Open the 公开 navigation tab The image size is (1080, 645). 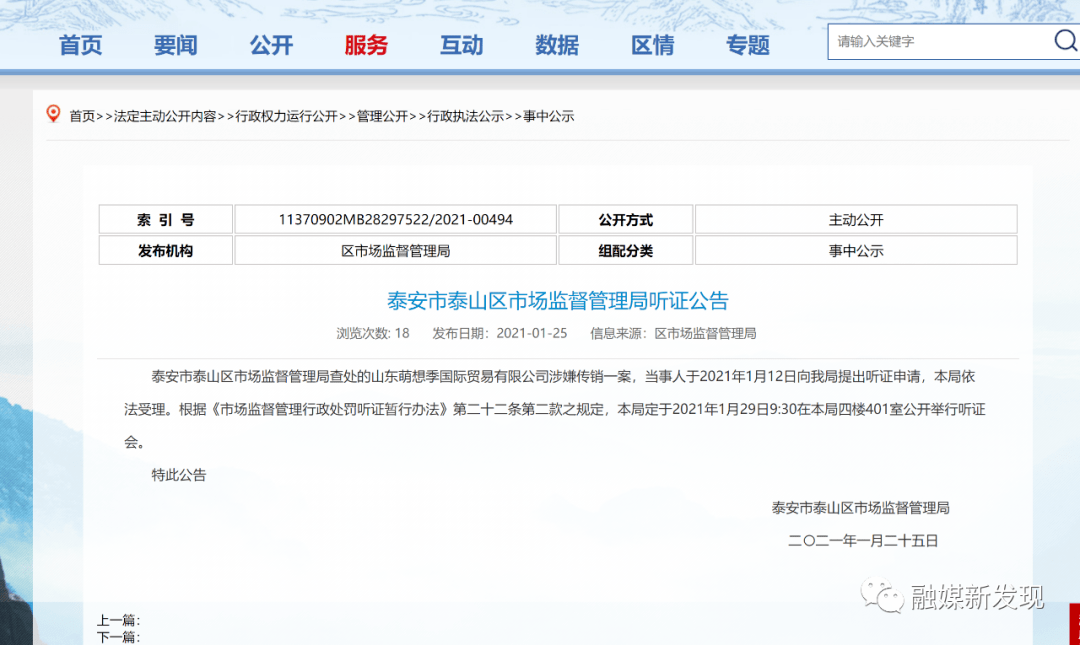click(x=271, y=45)
